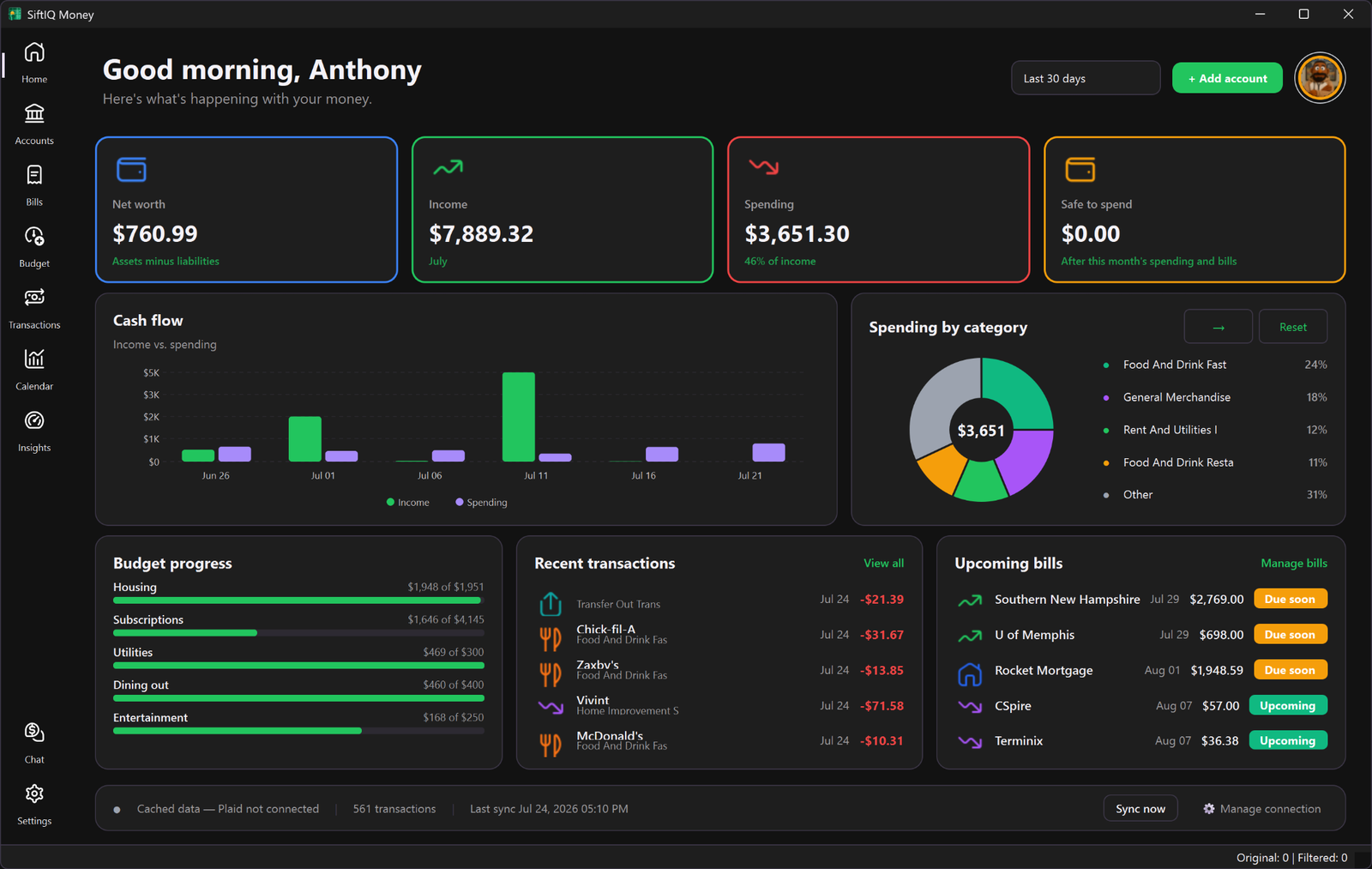Screen dimensions: 1372x869
Task: Open Chat from the sidebar
Action: tap(34, 733)
